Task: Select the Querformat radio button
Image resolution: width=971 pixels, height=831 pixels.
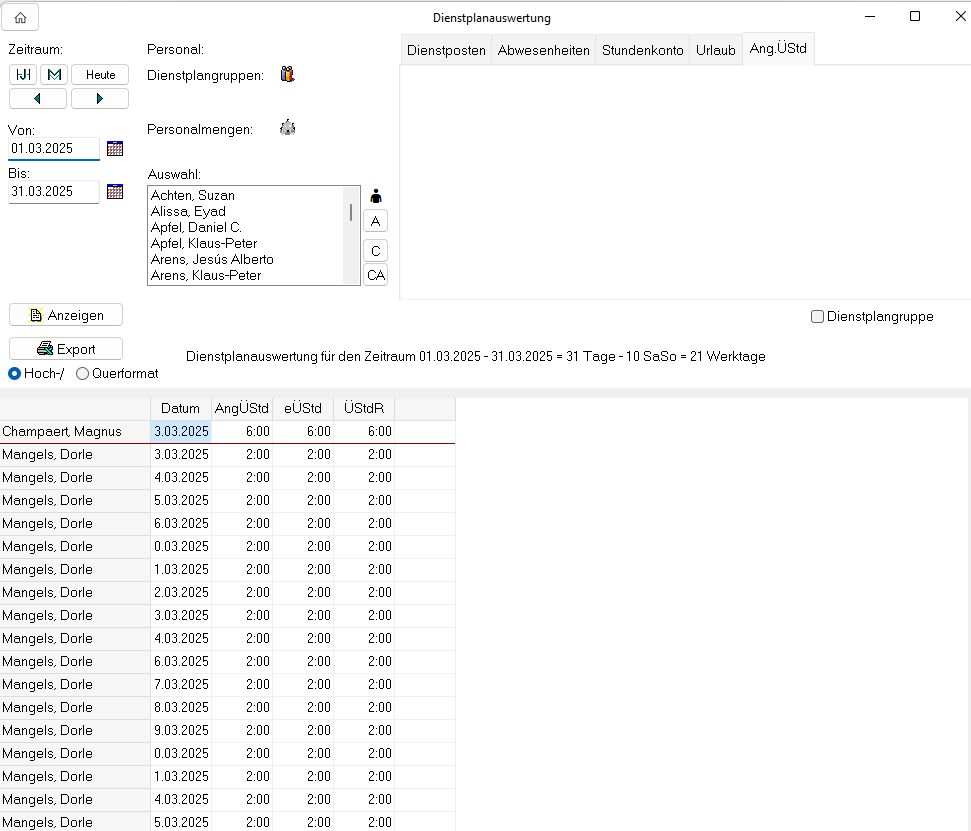Action: pyautogui.click(x=82, y=373)
